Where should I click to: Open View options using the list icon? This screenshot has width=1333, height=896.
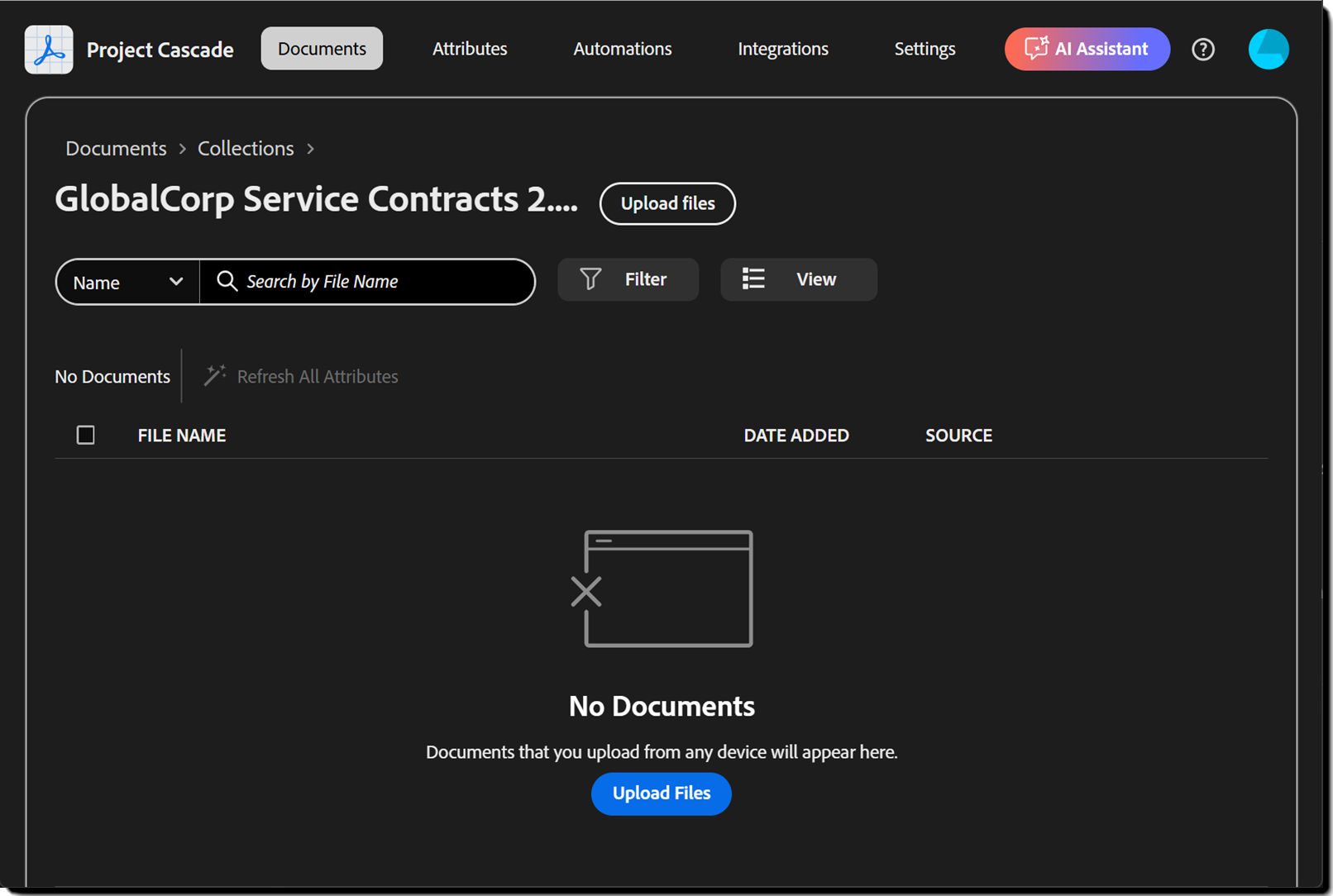(x=753, y=279)
